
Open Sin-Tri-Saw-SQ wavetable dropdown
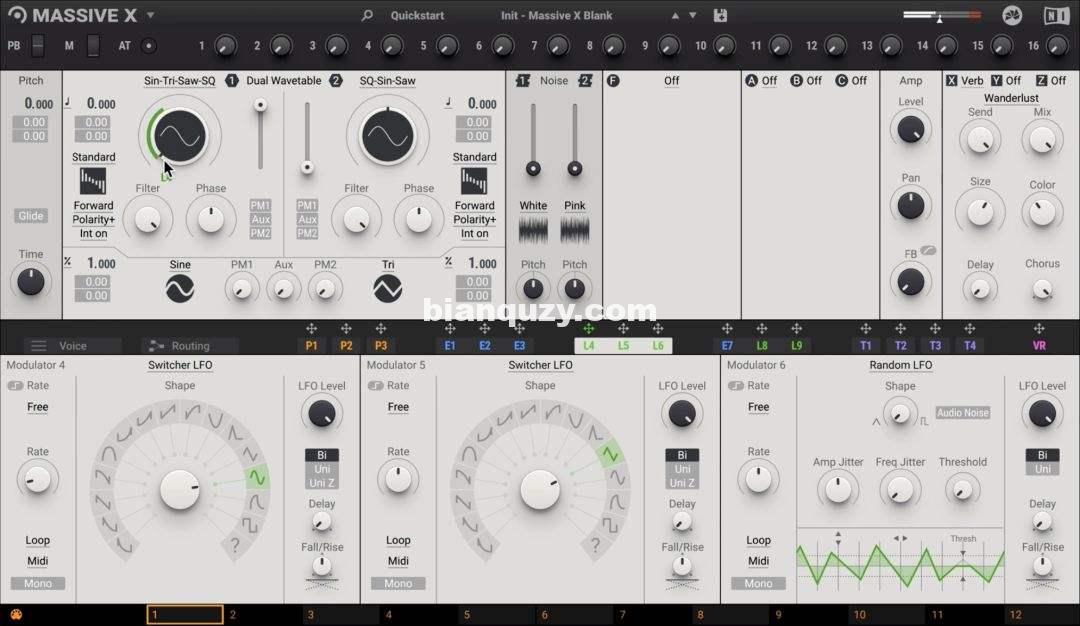(179, 81)
